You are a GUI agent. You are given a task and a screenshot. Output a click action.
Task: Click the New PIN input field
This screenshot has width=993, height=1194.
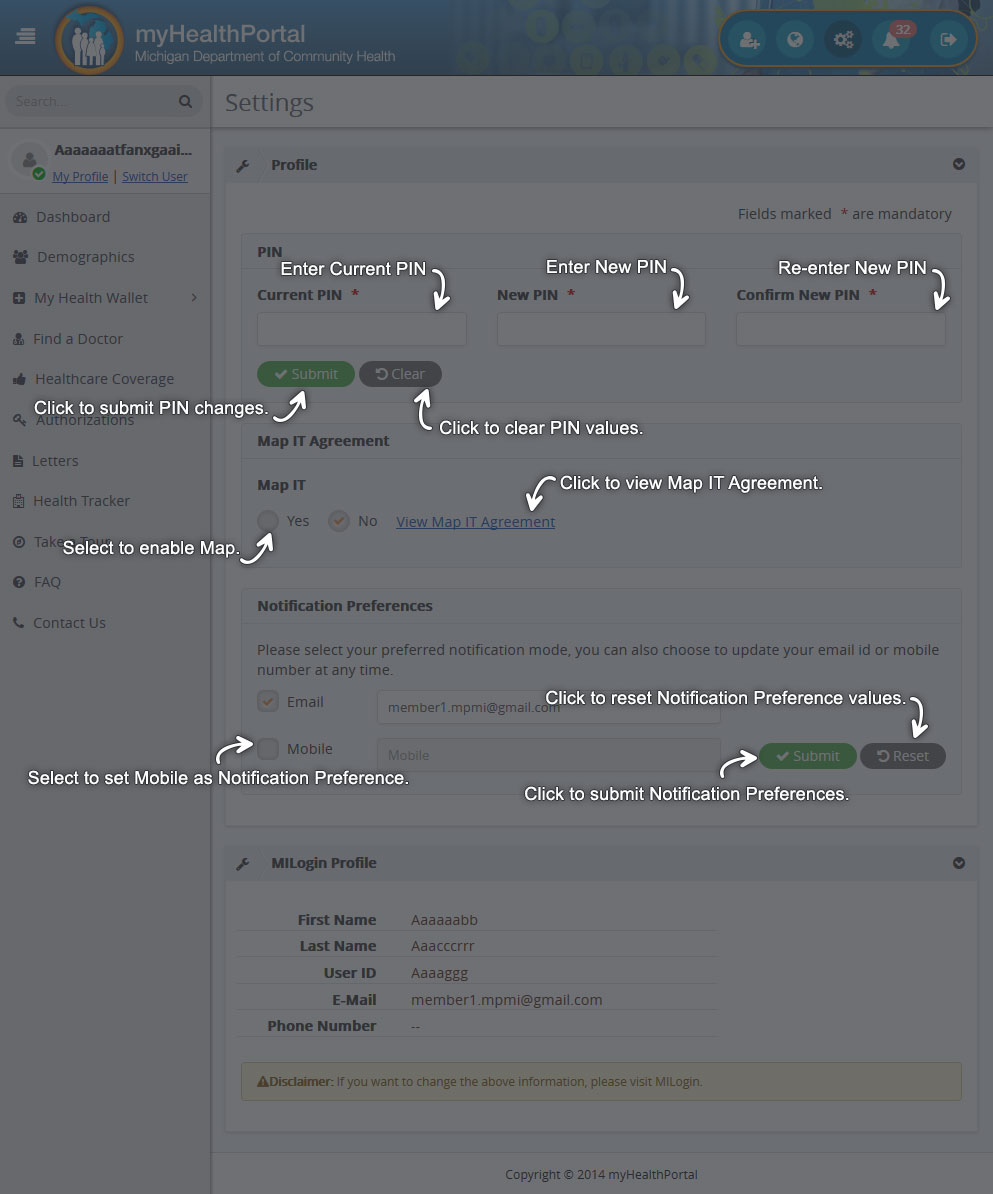click(x=602, y=330)
